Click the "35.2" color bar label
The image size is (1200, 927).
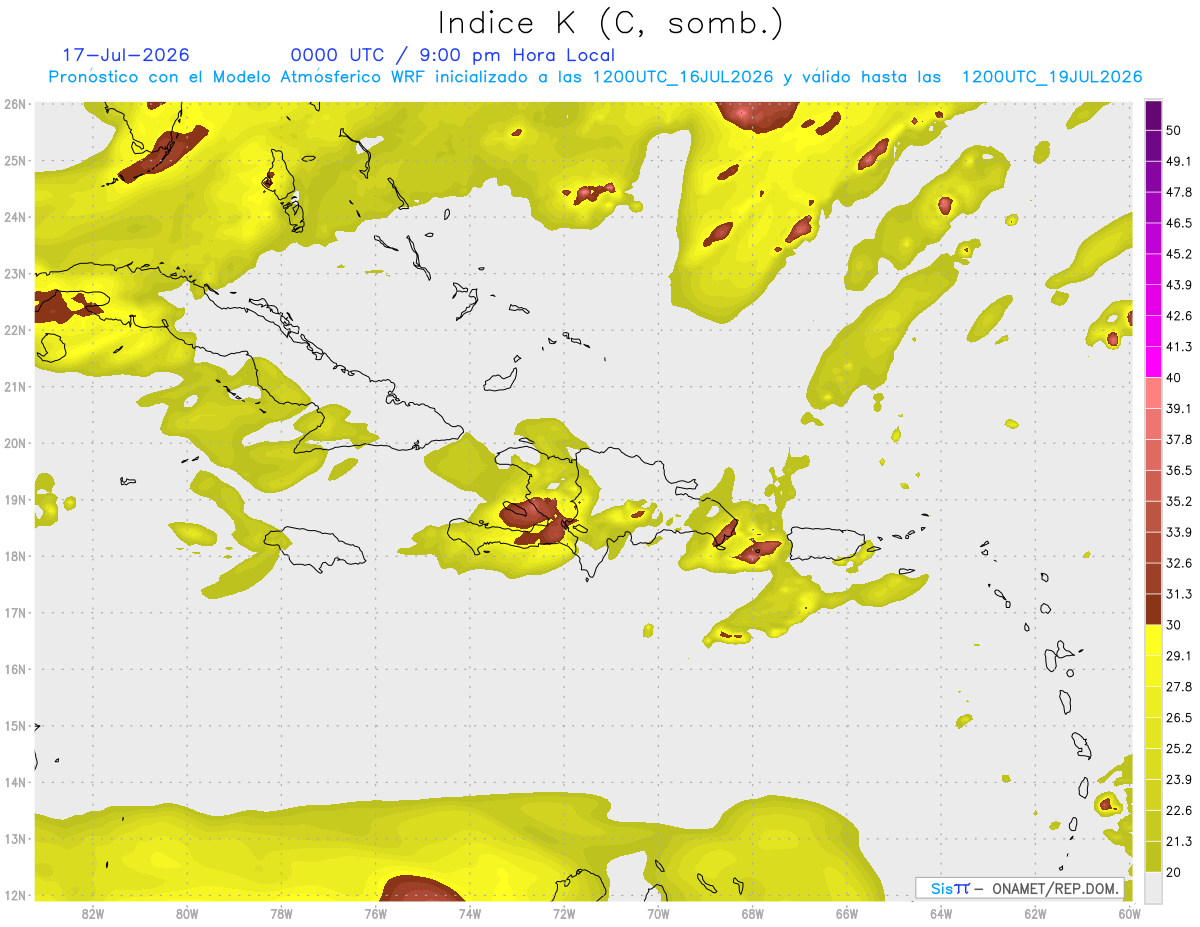click(1179, 501)
